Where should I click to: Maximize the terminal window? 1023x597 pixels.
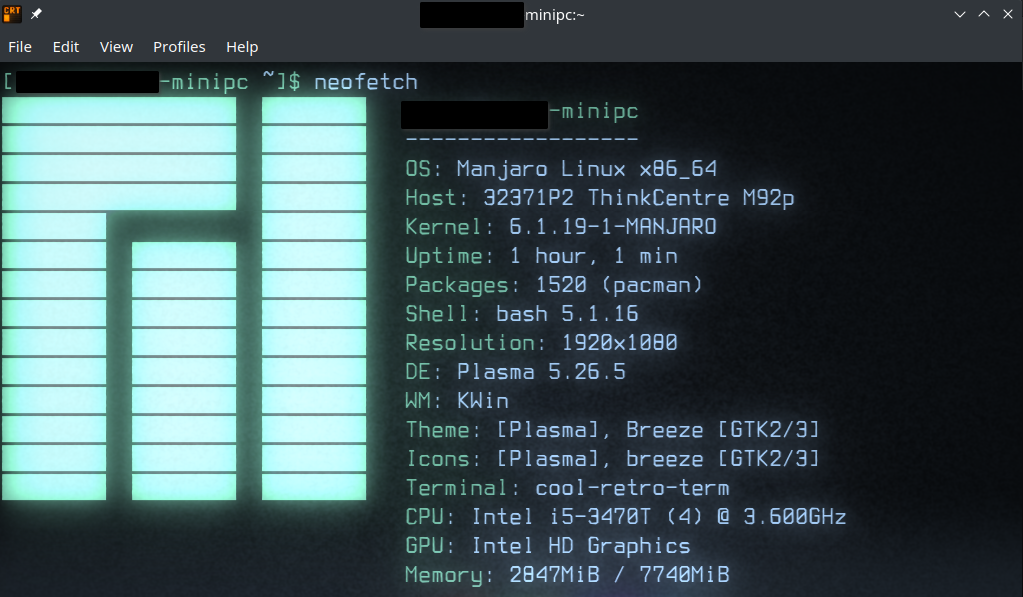(x=983, y=14)
